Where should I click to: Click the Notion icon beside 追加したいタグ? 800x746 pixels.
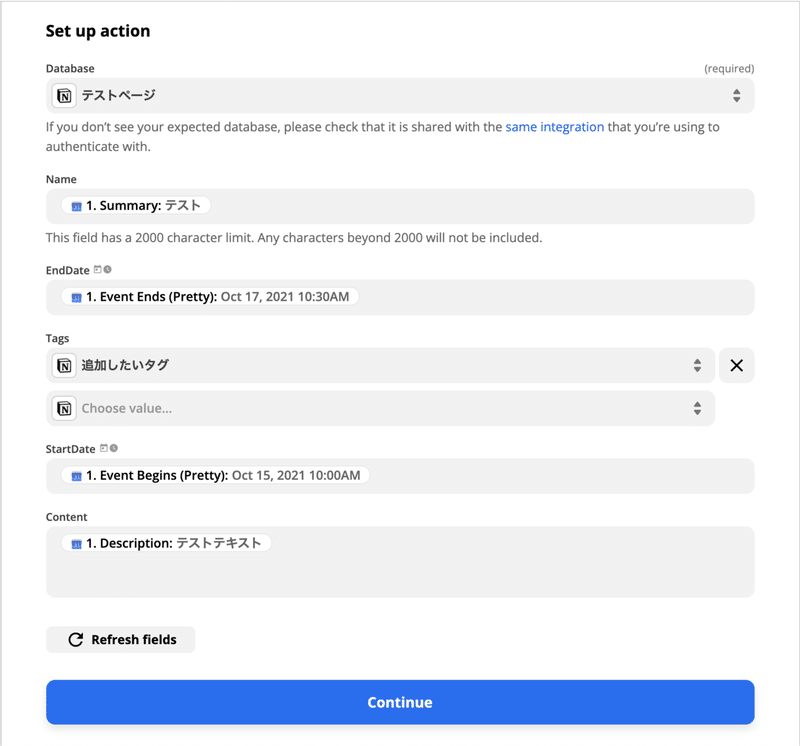[65, 366]
